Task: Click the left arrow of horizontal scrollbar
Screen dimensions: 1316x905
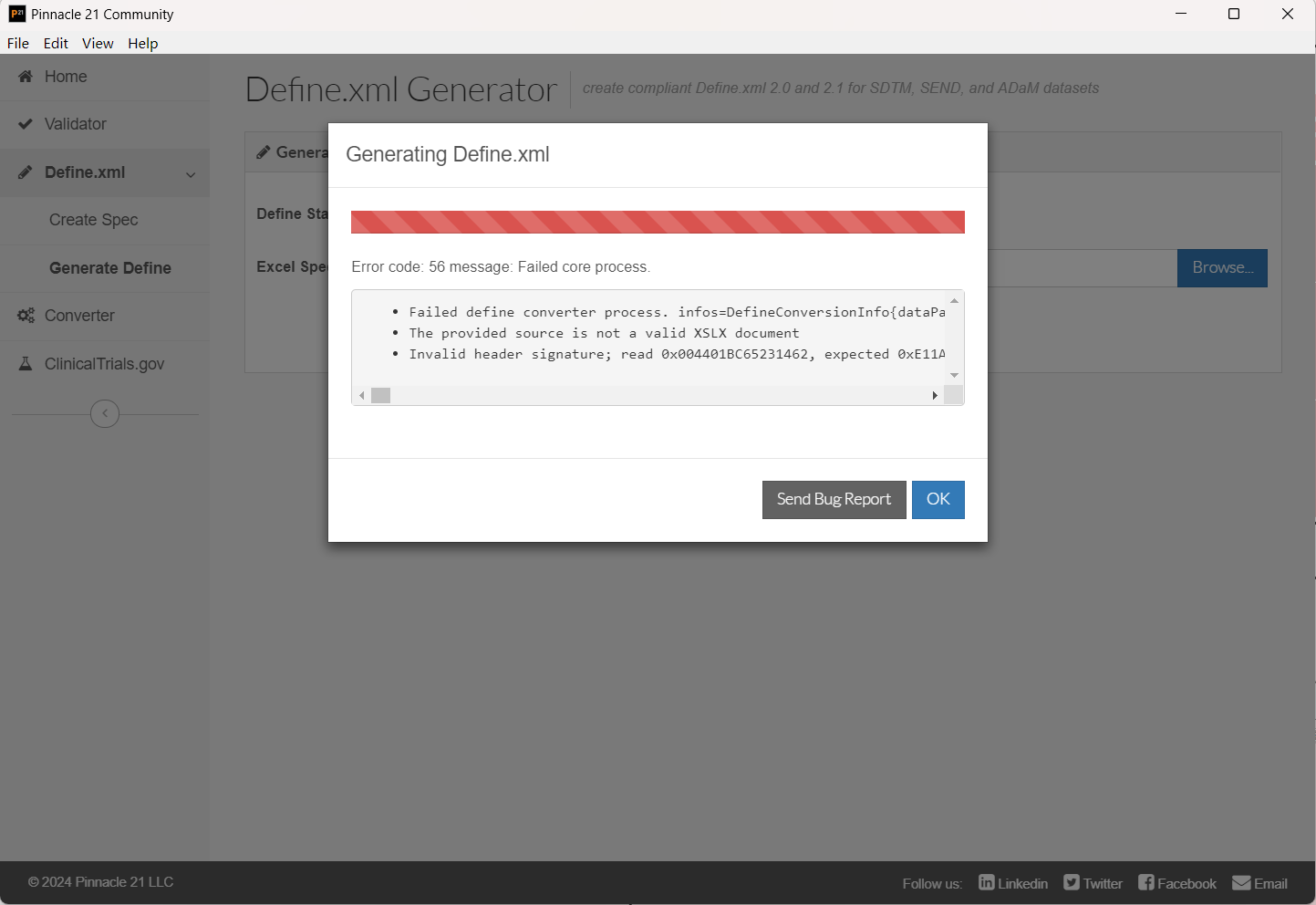Action: 362,395
